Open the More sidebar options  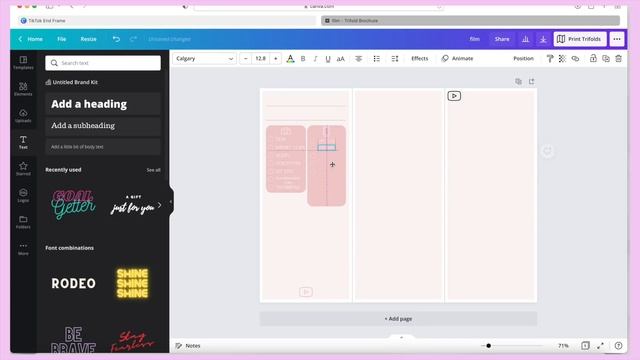[23, 248]
